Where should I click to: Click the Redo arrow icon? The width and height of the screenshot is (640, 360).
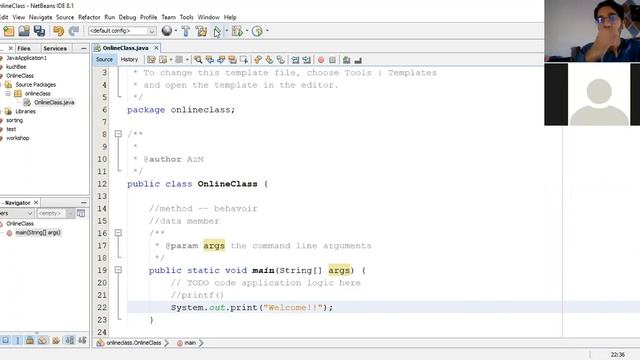74,31
